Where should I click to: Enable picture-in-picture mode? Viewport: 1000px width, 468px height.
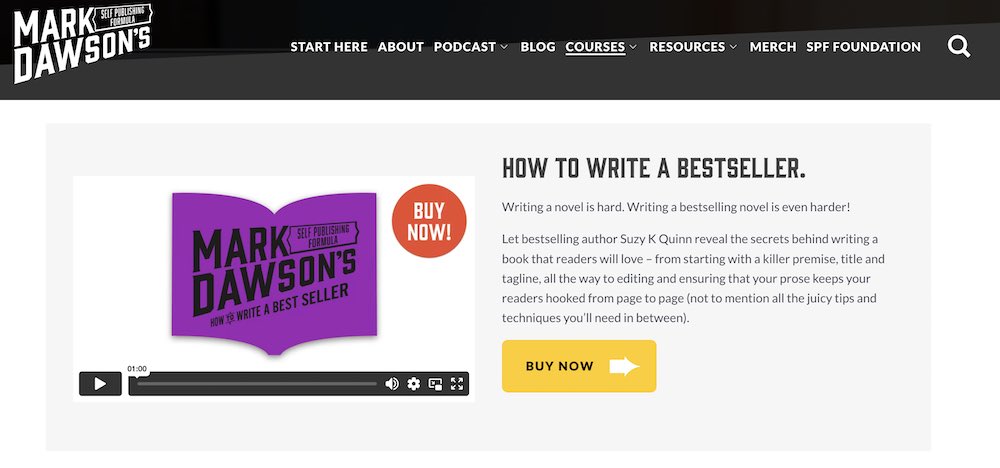tap(436, 384)
